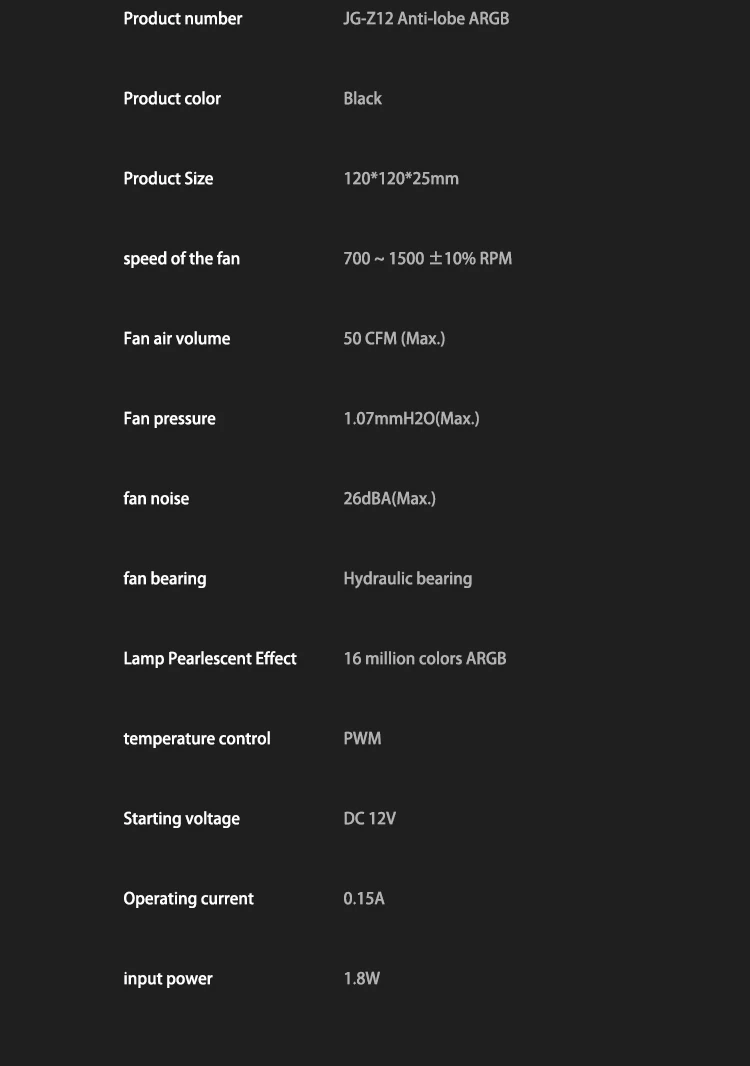Image resolution: width=750 pixels, height=1066 pixels.
Task: Click the "Product Size" label
Action: pos(168,179)
